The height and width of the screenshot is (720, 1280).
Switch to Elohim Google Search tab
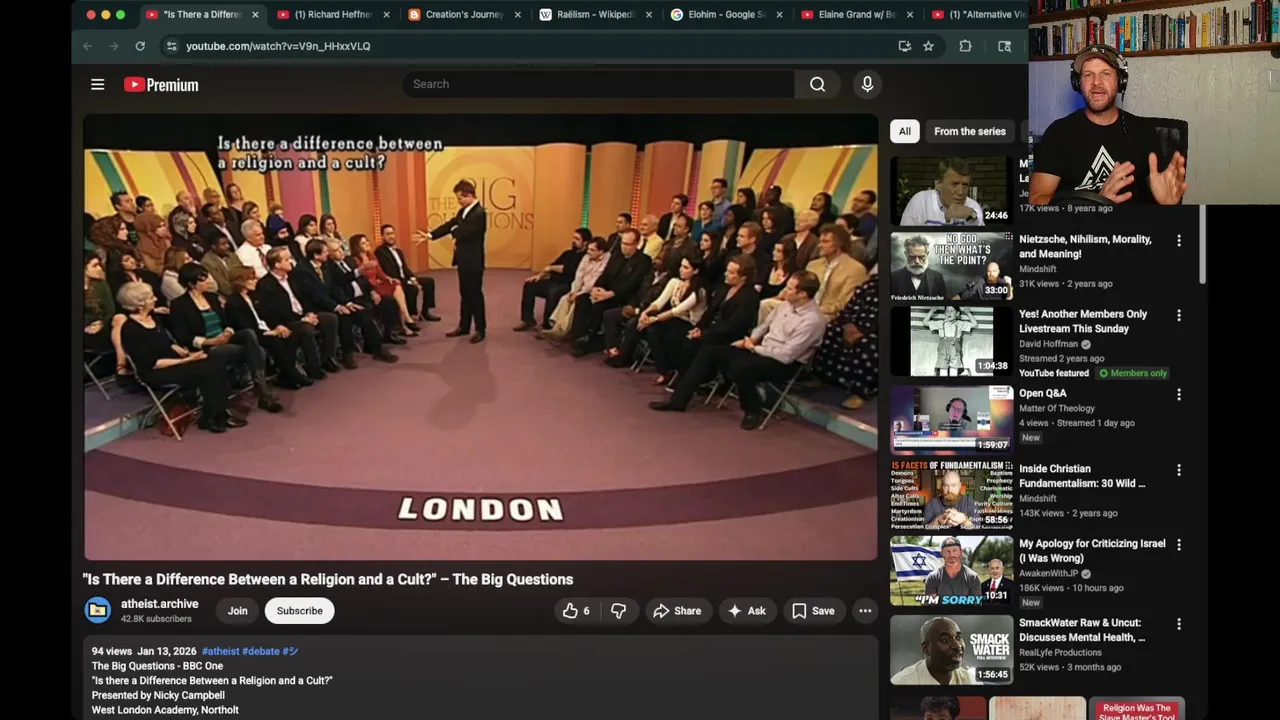(x=727, y=15)
